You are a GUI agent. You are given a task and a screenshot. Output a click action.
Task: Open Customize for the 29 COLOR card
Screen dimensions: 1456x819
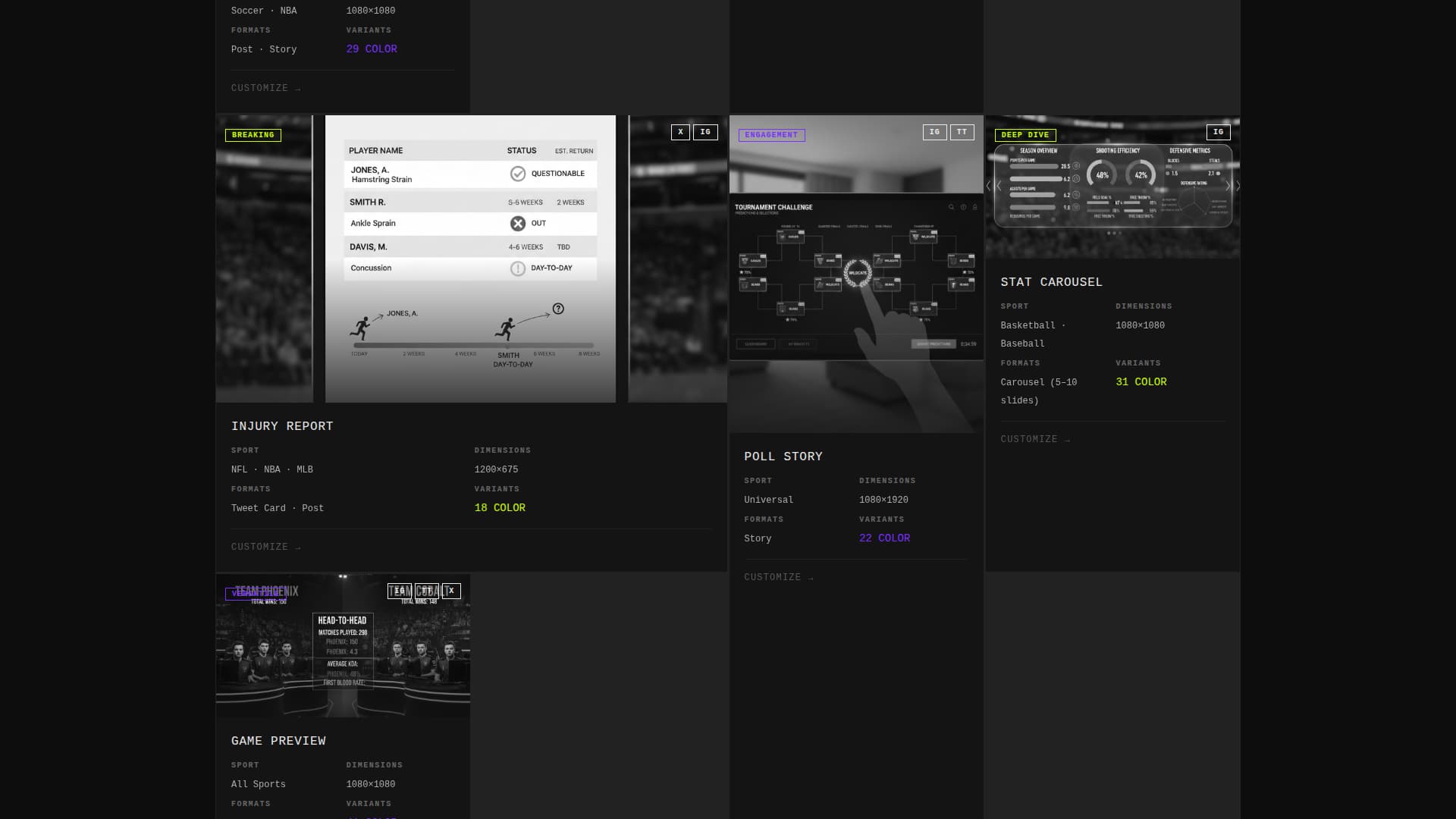(x=266, y=88)
